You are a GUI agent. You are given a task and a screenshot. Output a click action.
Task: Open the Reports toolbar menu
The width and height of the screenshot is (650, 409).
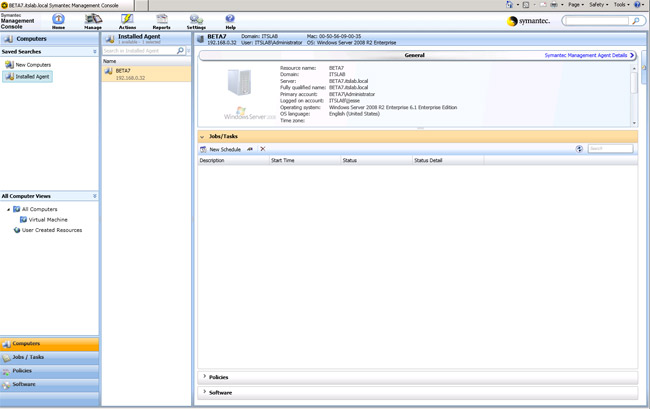(x=161, y=21)
